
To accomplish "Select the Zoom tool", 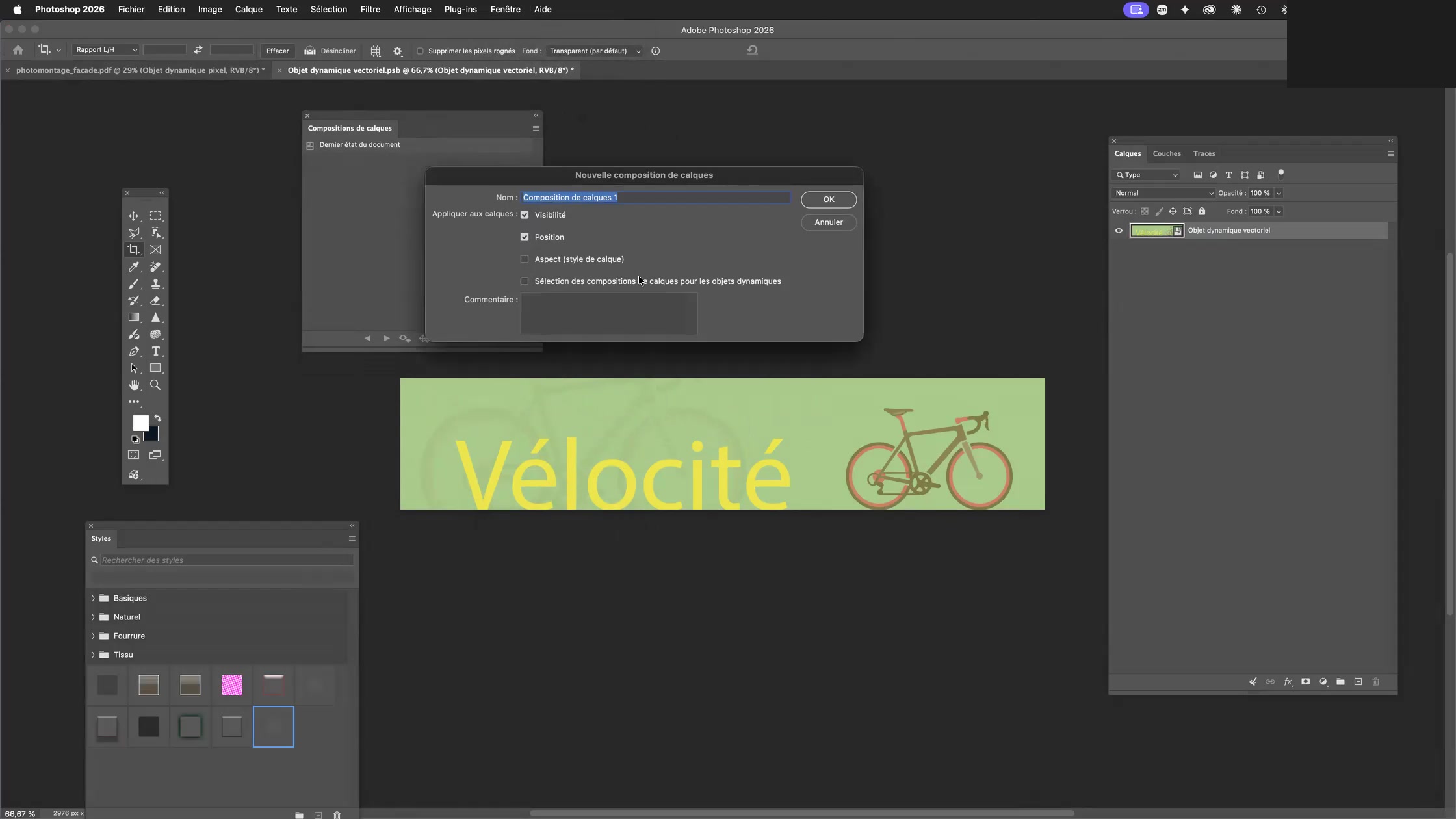I will (155, 385).
